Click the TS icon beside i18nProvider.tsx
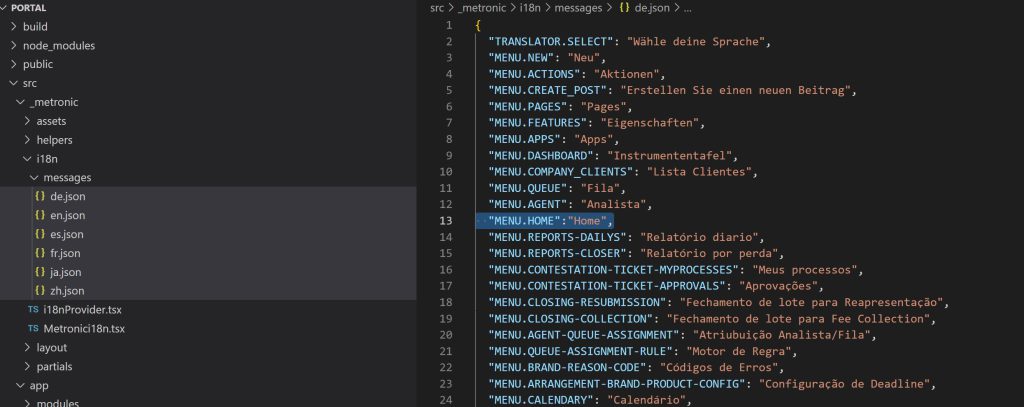This screenshot has height=407, width=1024. pos(33,310)
